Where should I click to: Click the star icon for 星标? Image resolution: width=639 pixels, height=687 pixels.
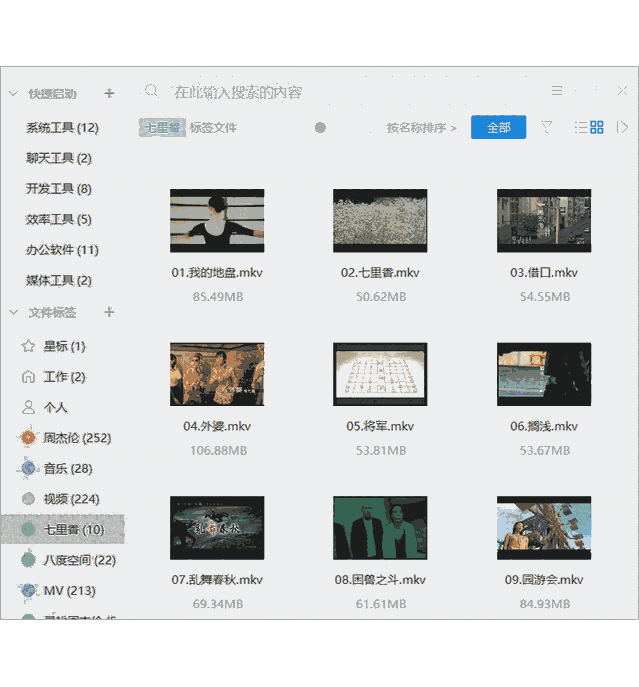(x=28, y=346)
